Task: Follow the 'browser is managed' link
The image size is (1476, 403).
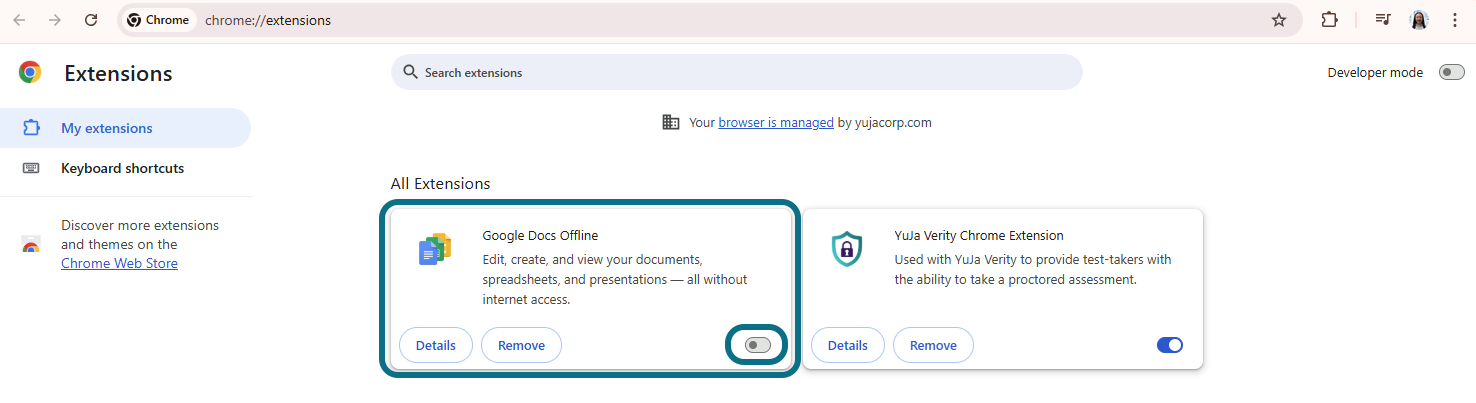Action: coord(775,123)
